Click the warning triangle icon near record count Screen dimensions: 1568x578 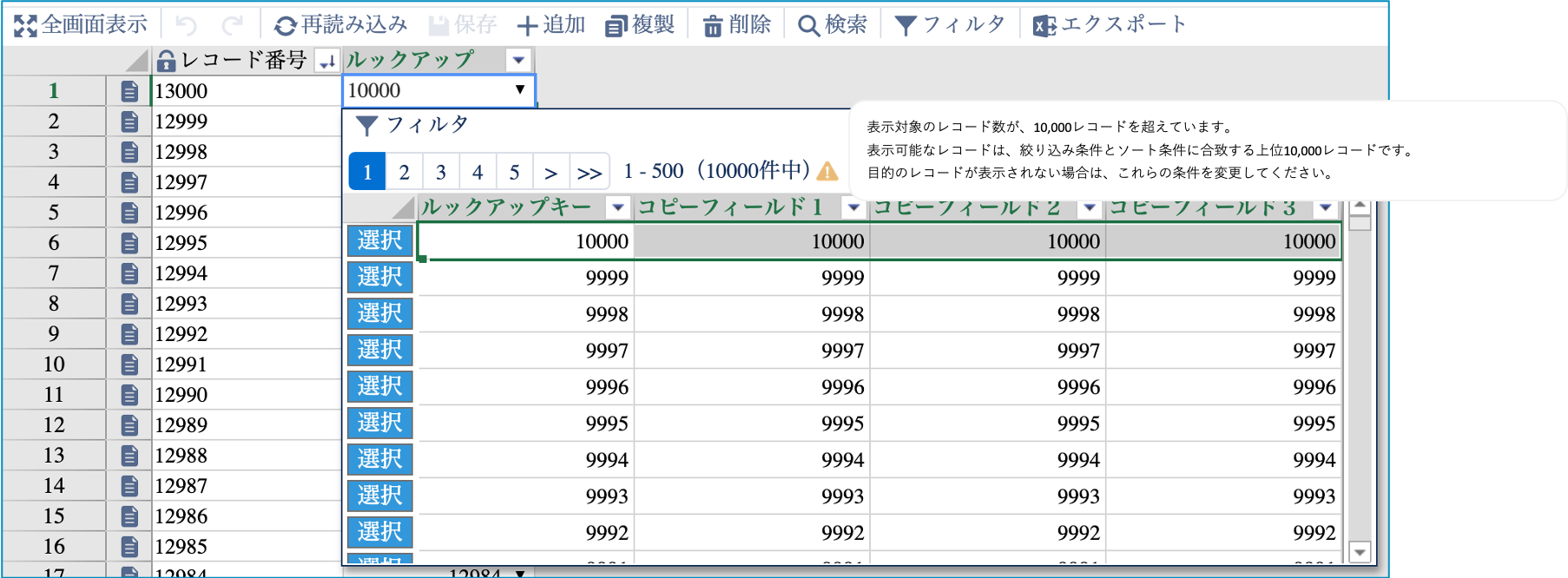click(827, 171)
